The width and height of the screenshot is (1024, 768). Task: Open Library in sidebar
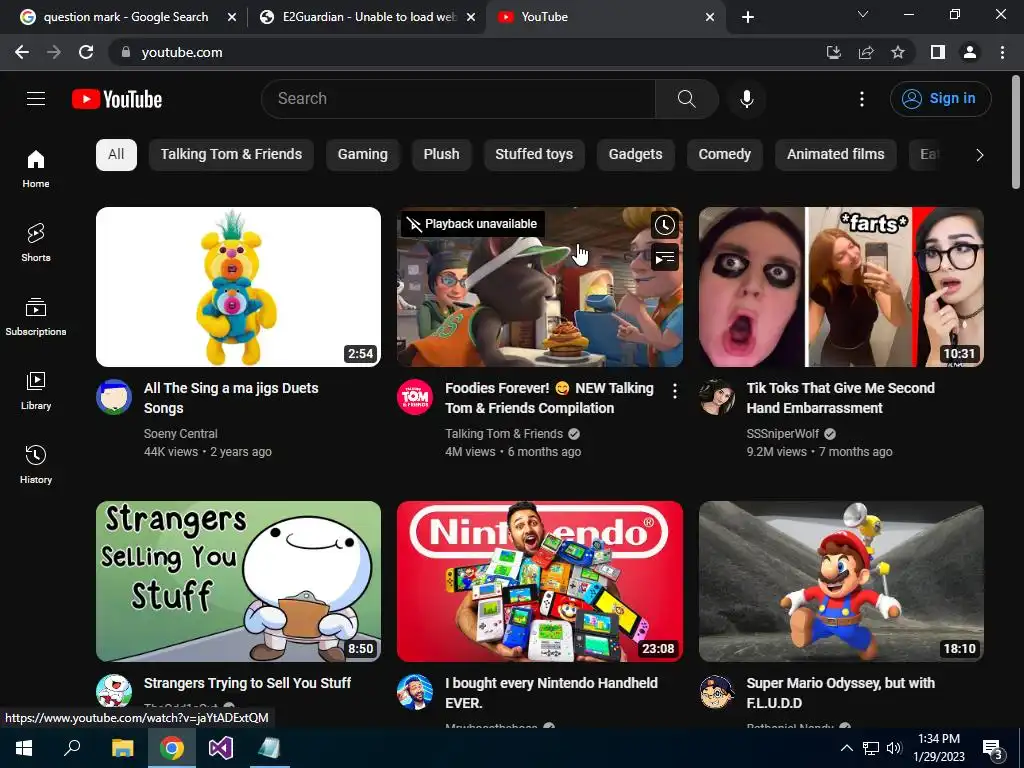coord(36,391)
